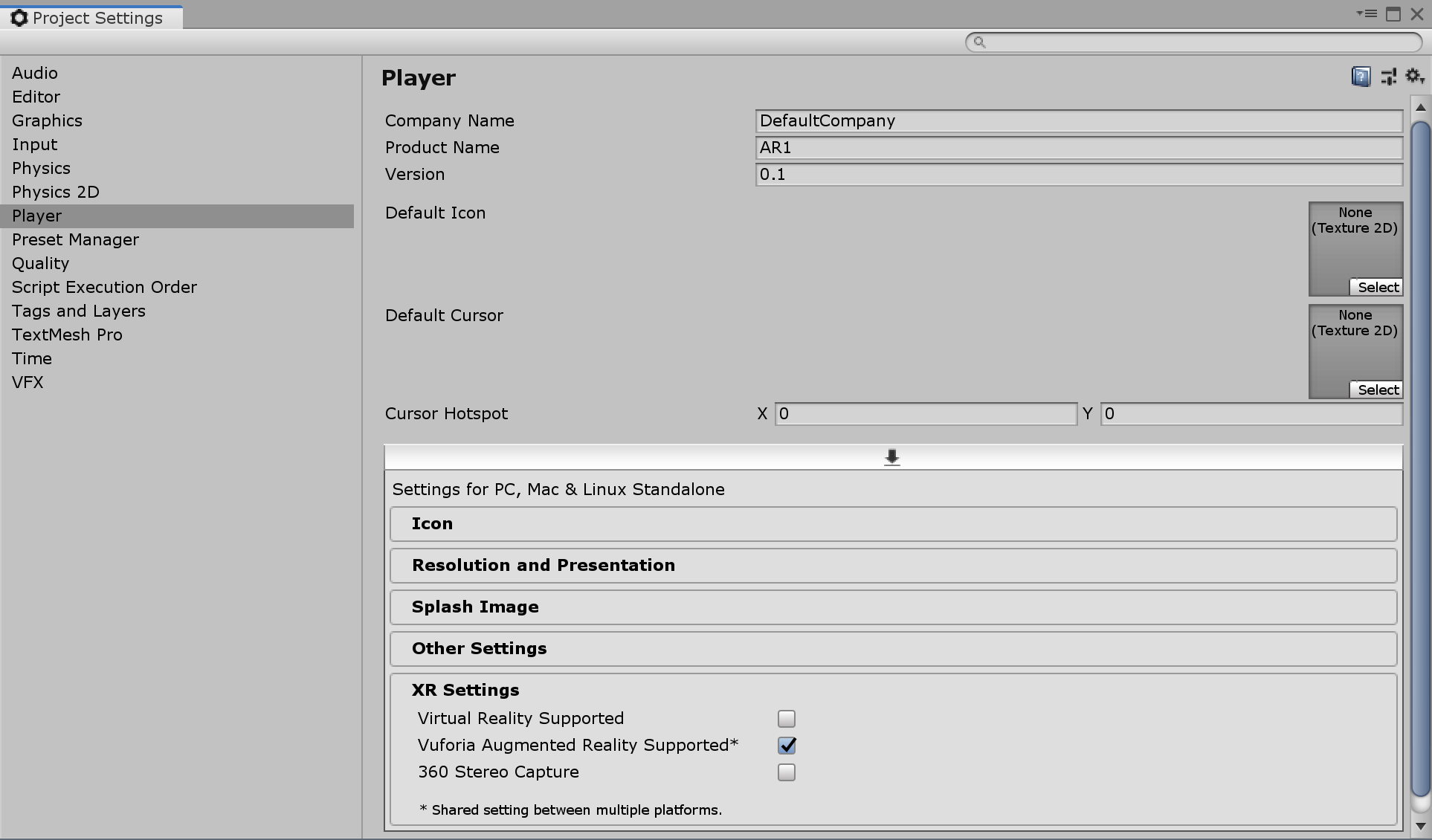The image size is (1432, 840).
Task: Click the Product Name field AR1
Action: (1079, 147)
